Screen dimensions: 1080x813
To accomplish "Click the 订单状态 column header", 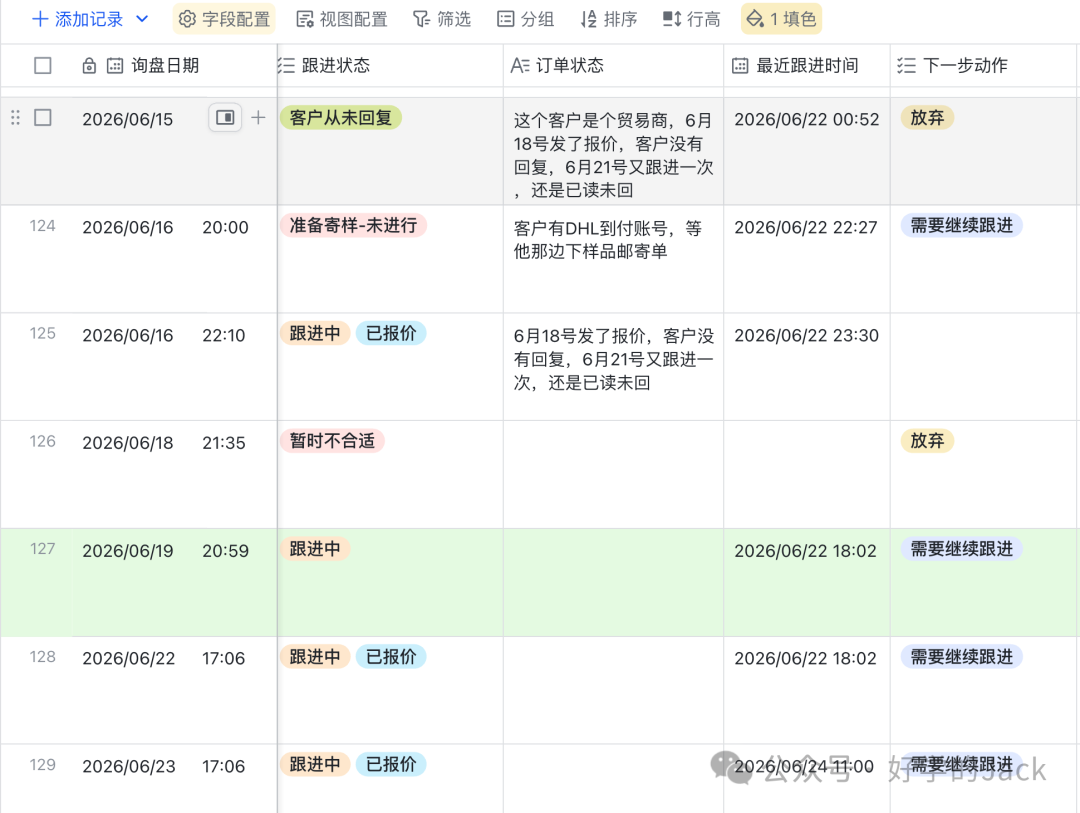I will pos(613,65).
